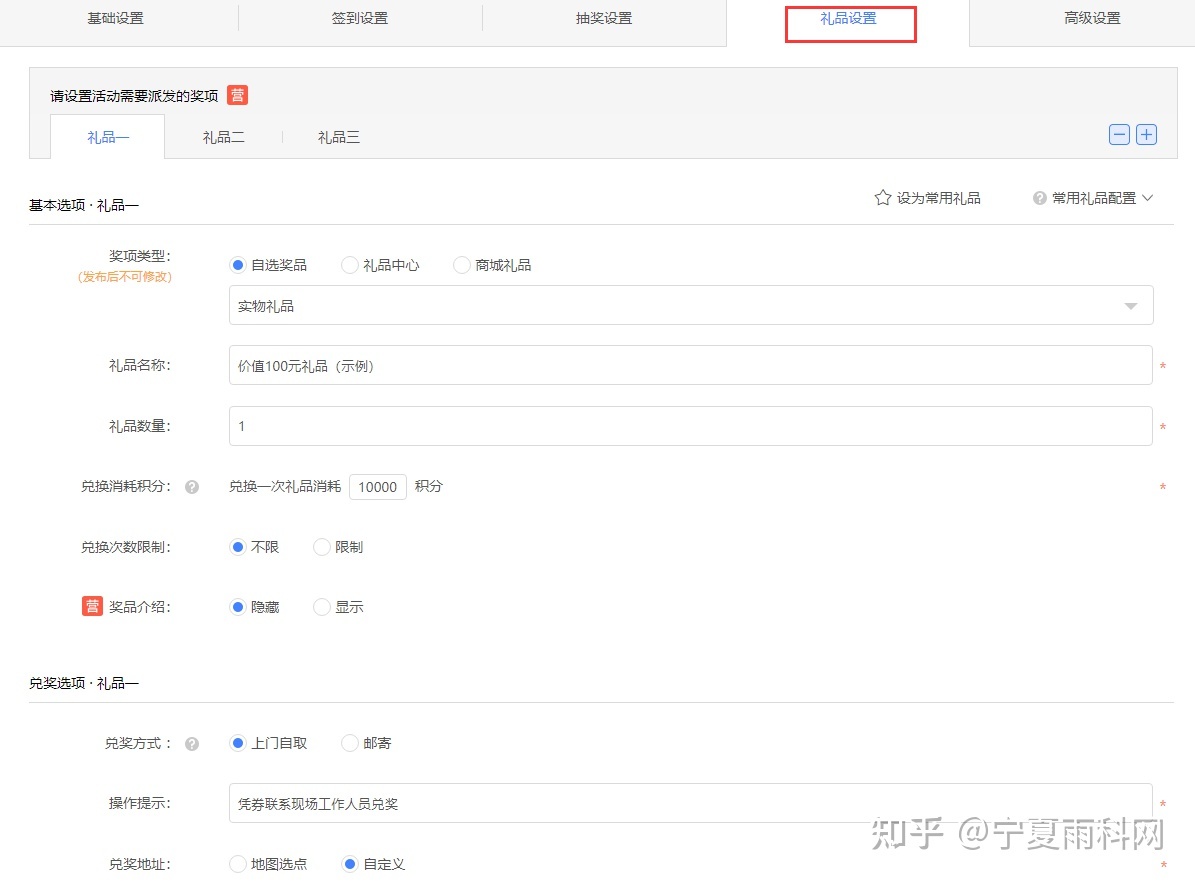Screen dimensions: 1195x882
Task: Click the help icon next to 兑奖方式
Action: coord(192,744)
